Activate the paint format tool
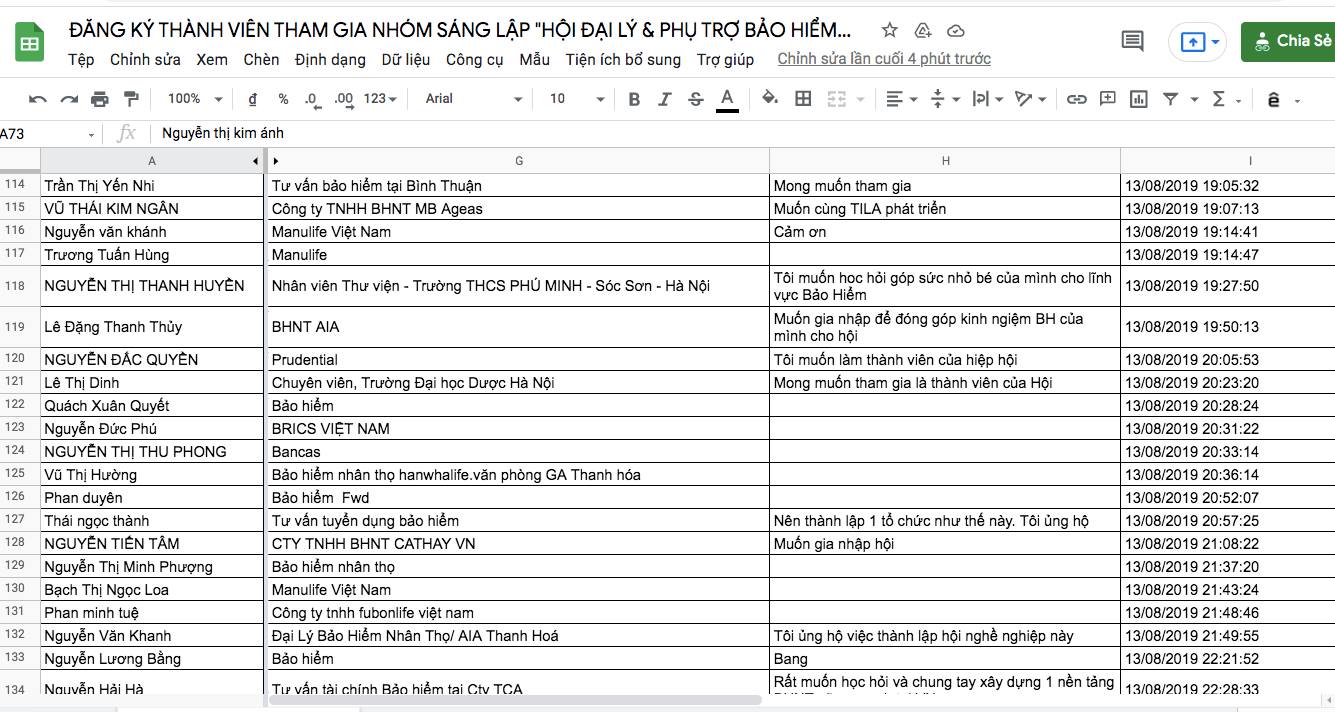The height and width of the screenshot is (712, 1335). click(131, 99)
